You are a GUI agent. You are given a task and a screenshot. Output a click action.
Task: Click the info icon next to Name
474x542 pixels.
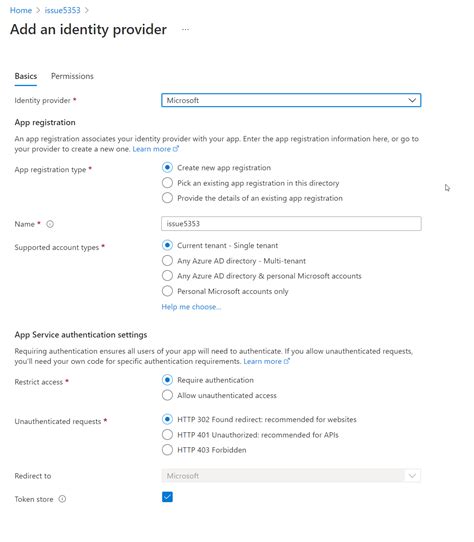(x=50, y=224)
